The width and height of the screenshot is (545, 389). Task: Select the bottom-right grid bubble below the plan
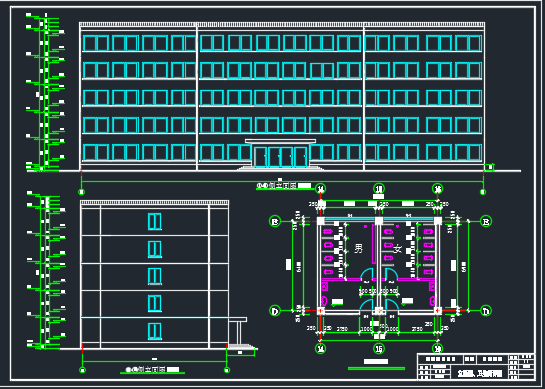pyautogui.click(x=437, y=348)
